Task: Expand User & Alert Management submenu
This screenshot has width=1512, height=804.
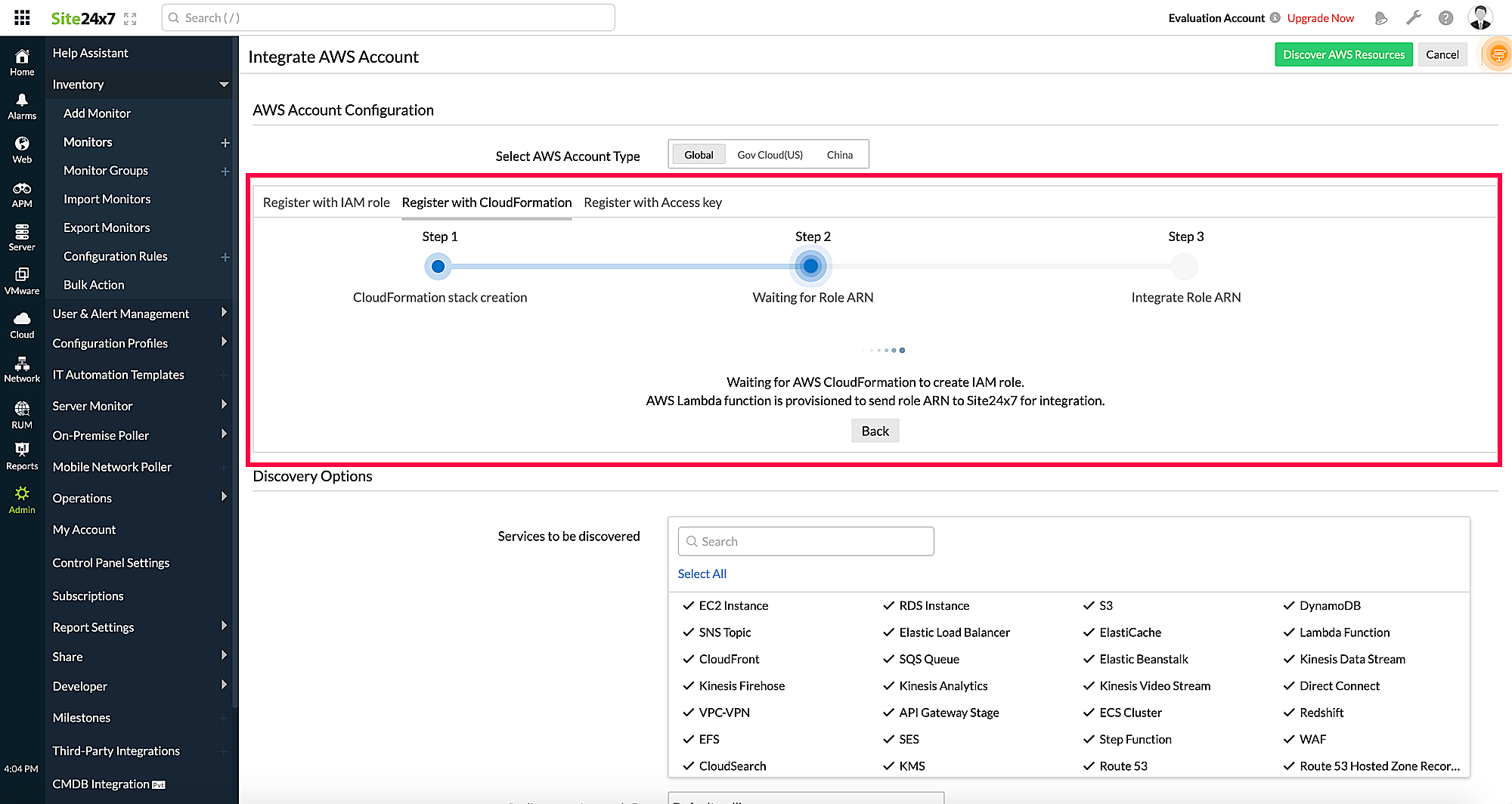Action: [224, 313]
